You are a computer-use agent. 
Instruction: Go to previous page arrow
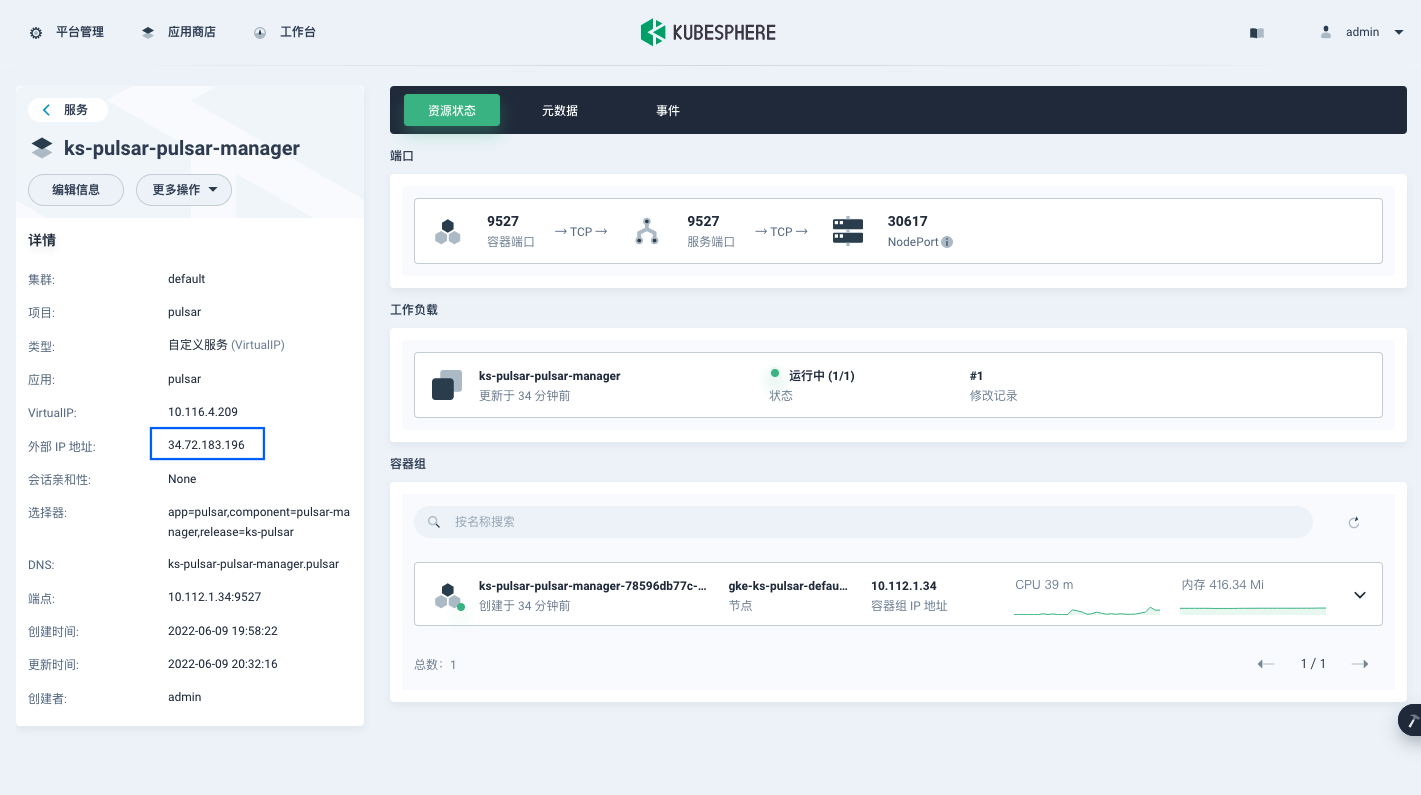1266,664
